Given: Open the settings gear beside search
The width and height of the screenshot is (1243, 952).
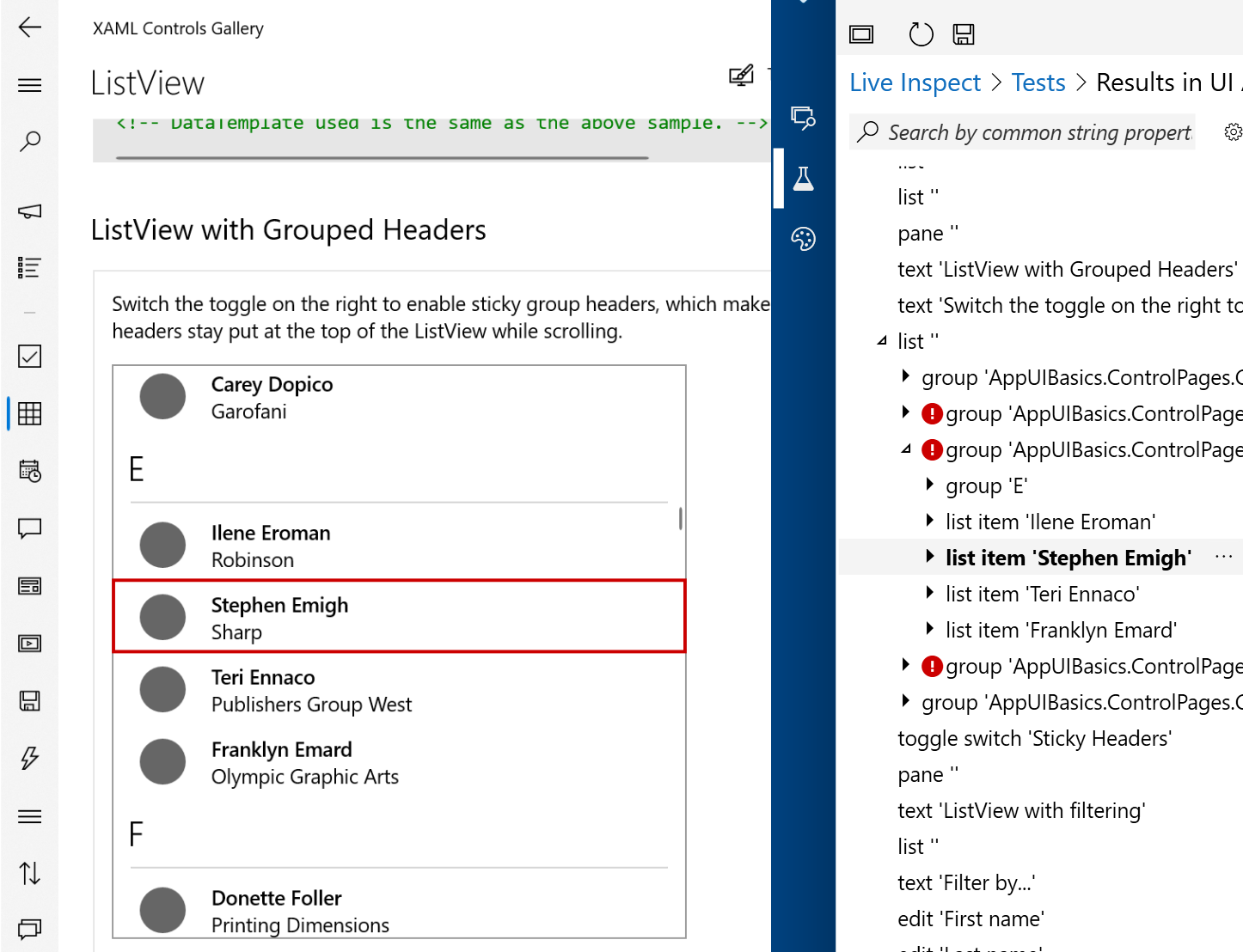Looking at the screenshot, I should 1233,131.
